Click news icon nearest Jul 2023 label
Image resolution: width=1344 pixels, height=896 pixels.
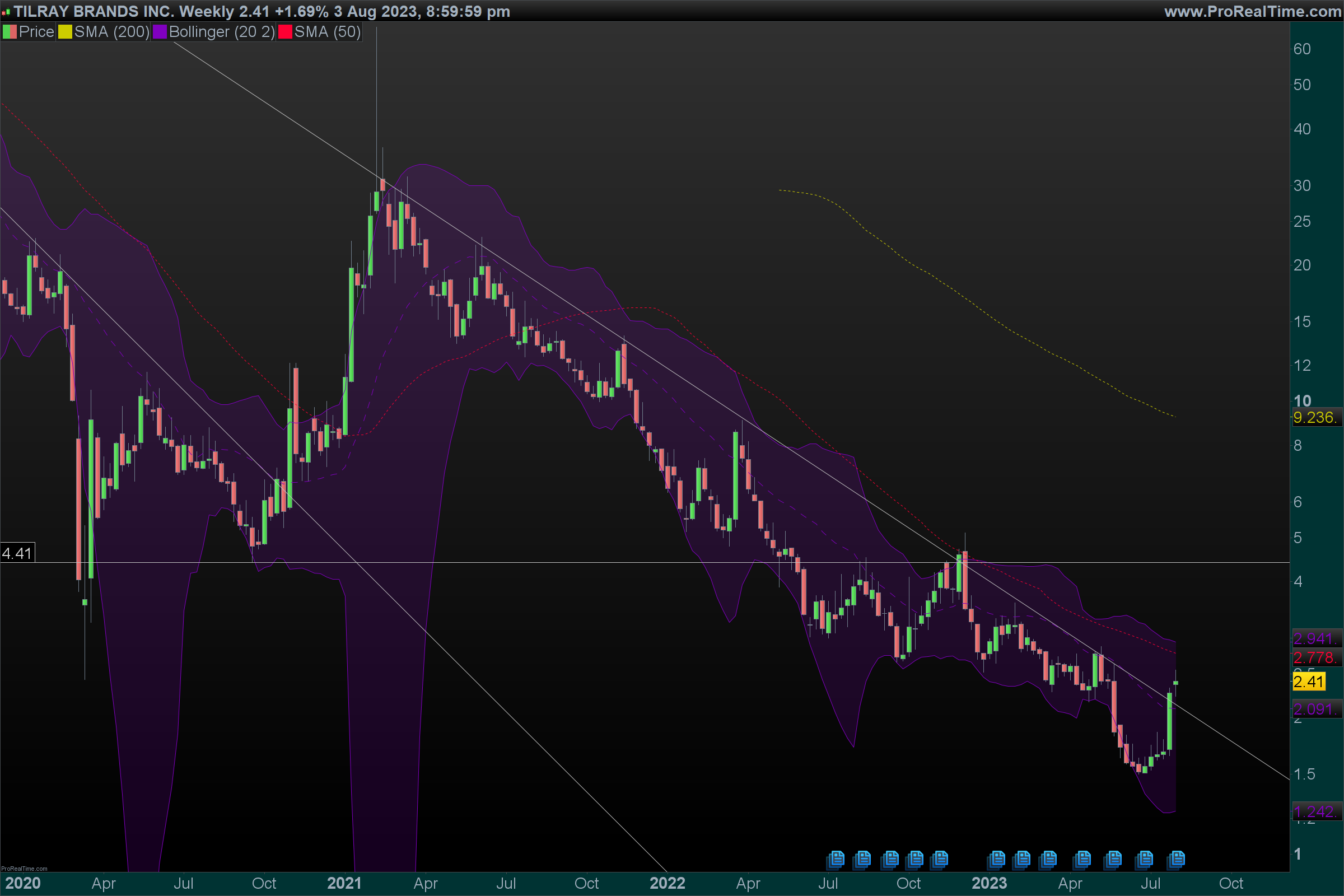click(x=1145, y=858)
